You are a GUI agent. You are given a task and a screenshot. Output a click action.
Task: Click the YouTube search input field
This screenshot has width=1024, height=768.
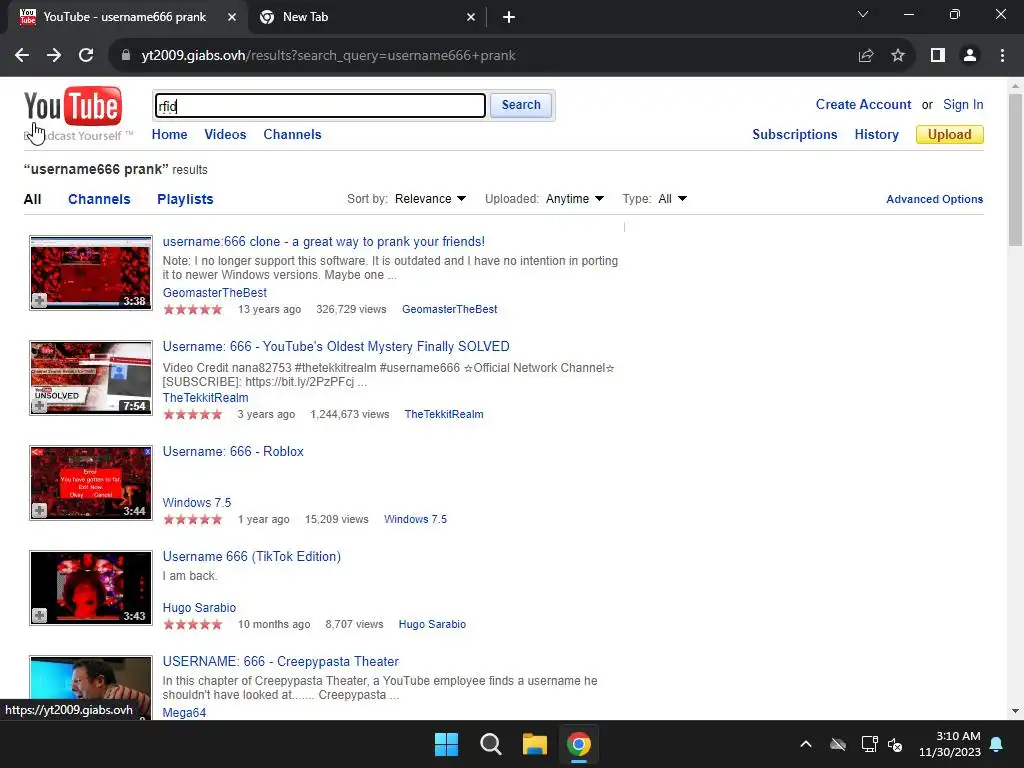320,106
